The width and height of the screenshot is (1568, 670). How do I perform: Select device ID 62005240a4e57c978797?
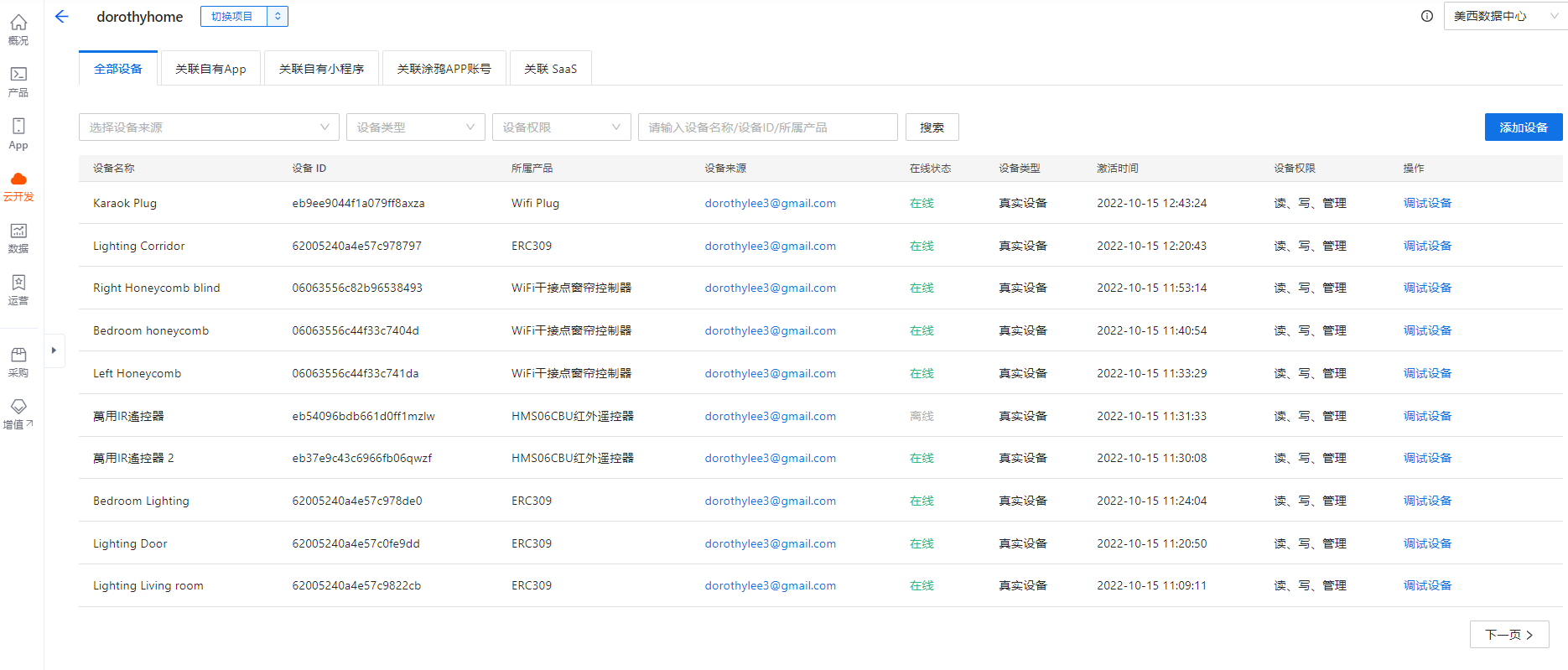356,246
